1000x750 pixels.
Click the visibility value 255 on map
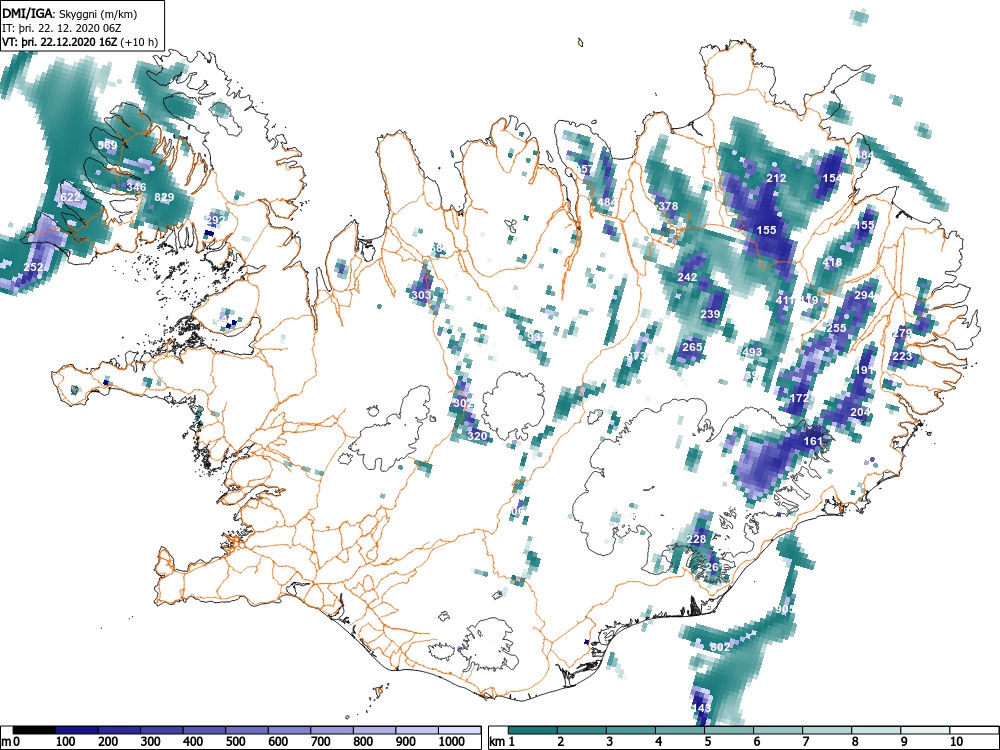[x=836, y=328]
